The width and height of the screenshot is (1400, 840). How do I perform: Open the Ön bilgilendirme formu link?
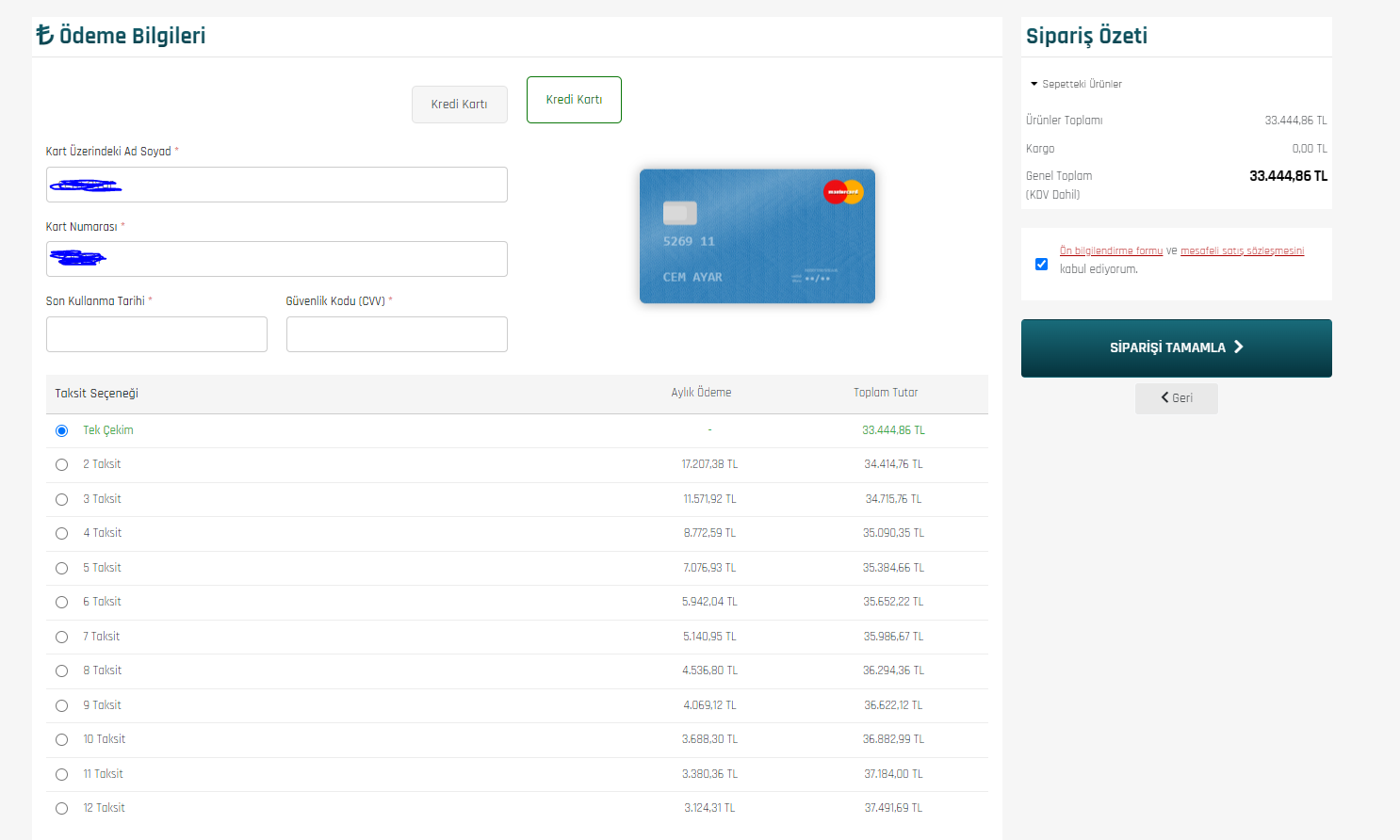click(x=1111, y=250)
